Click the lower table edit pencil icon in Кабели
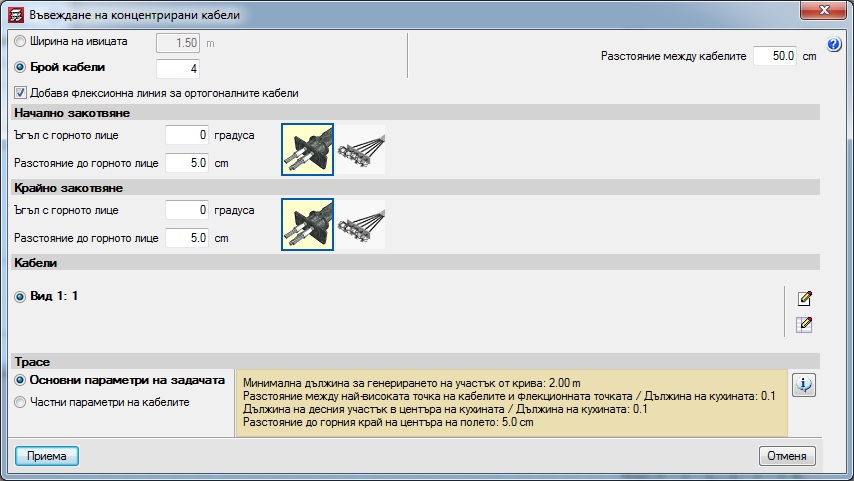854x481 pixels. coord(804,325)
